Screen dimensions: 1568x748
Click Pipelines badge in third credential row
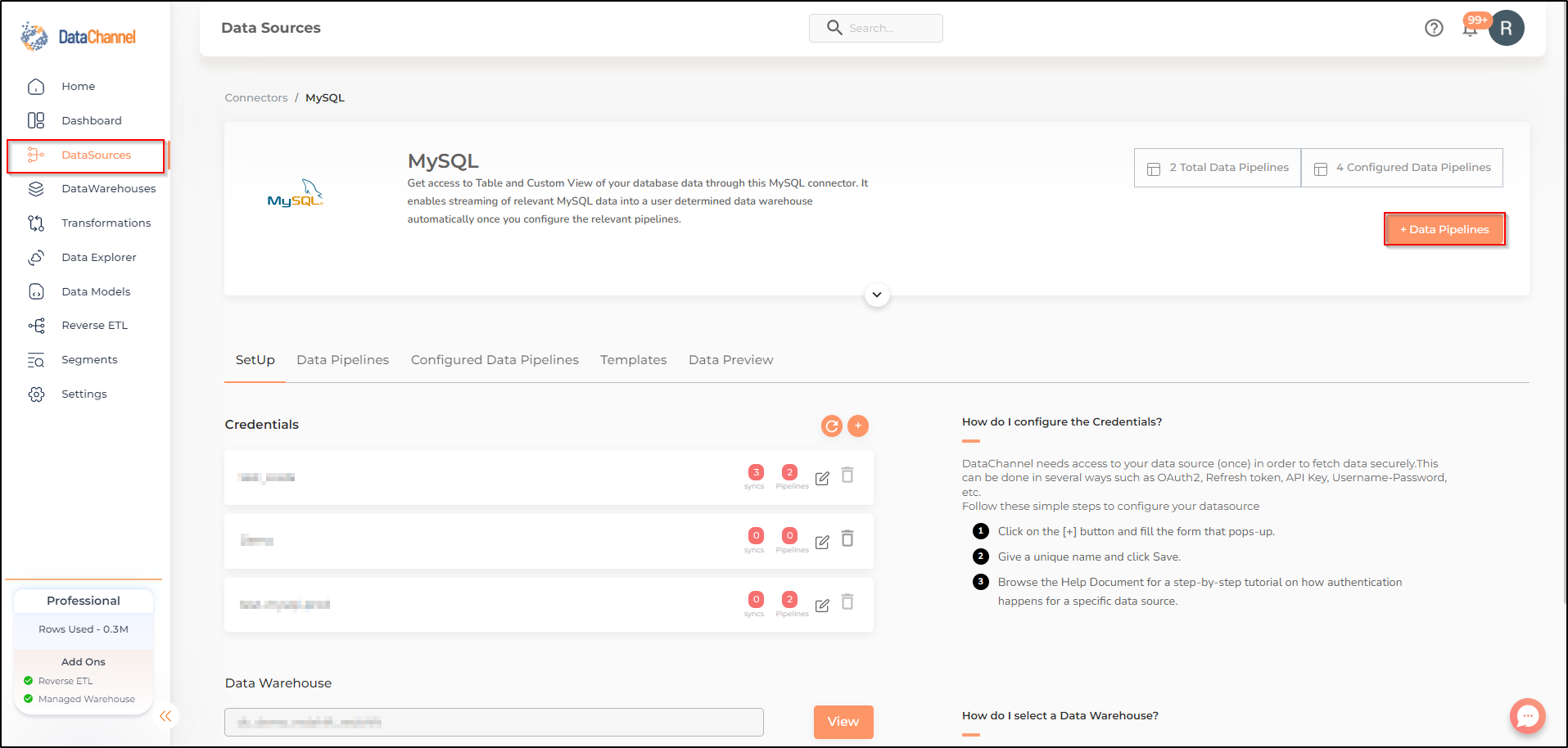pyautogui.click(x=789, y=599)
